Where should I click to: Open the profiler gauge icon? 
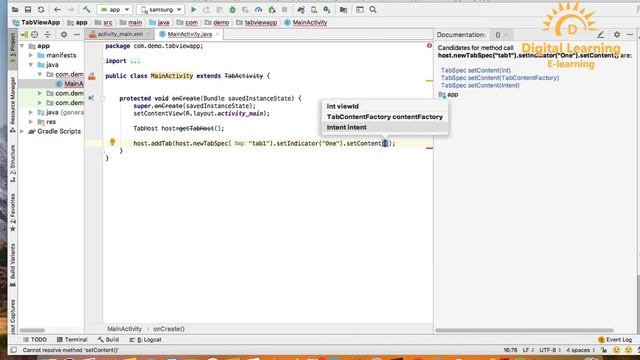(x=258, y=9)
